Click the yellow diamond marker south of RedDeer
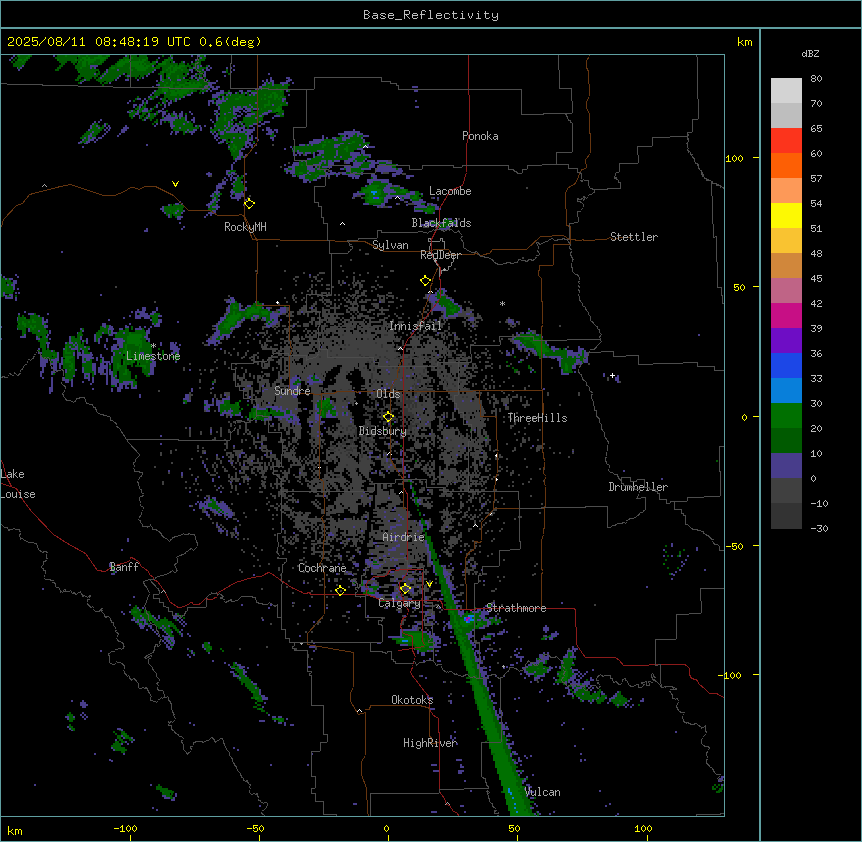862x842 pixels. coord(425,281)
